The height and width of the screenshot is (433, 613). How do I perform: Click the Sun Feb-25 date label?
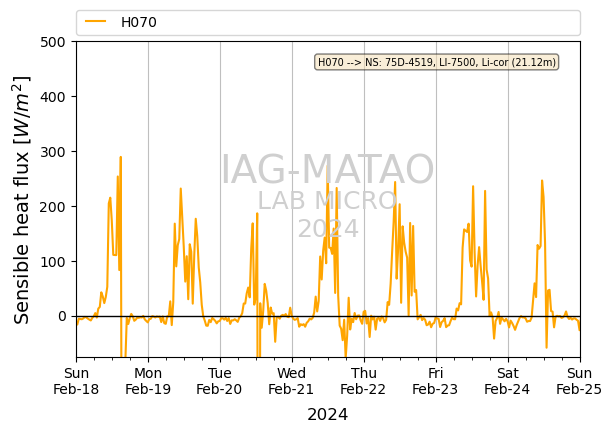(579, 381)
